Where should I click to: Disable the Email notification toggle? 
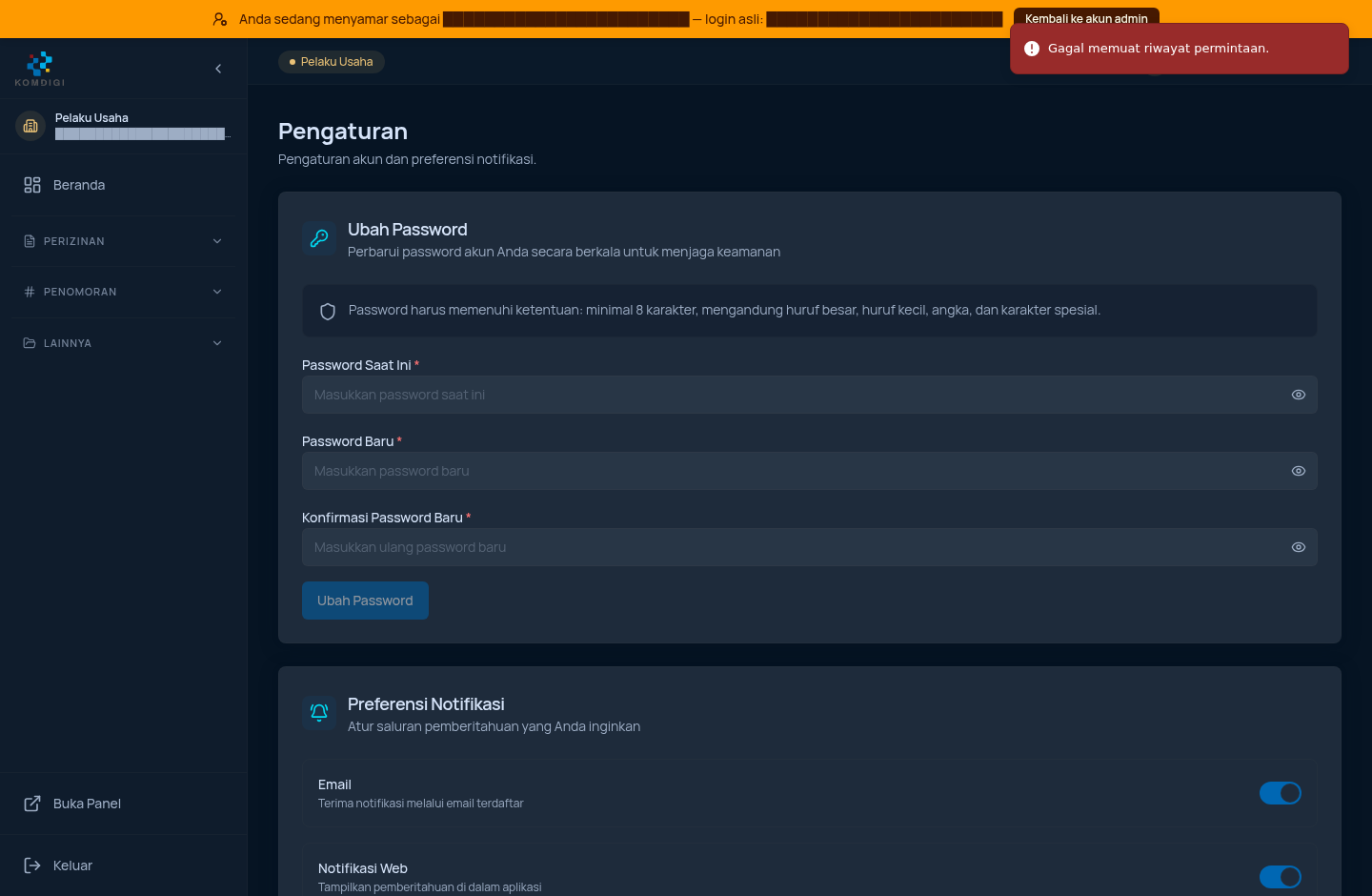[x=1281, y=793]
